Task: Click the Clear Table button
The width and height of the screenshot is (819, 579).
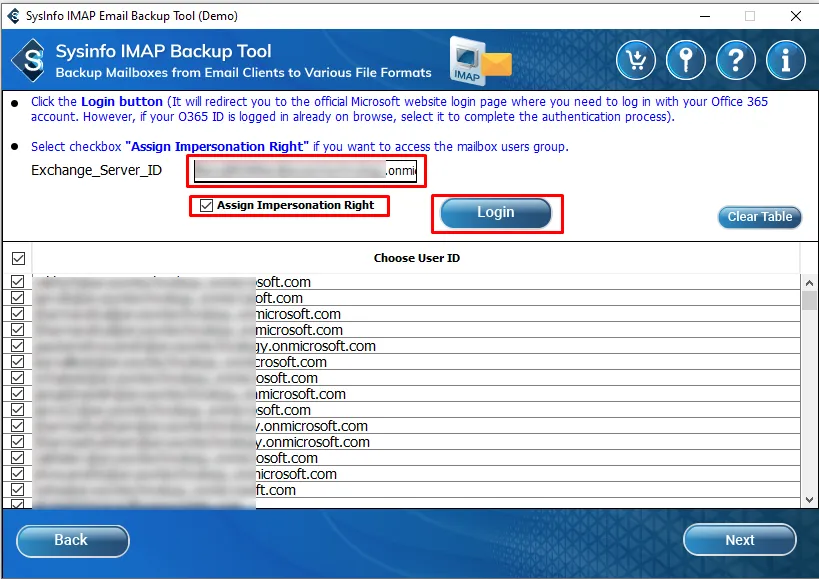Action: click(x=759, y=217)
